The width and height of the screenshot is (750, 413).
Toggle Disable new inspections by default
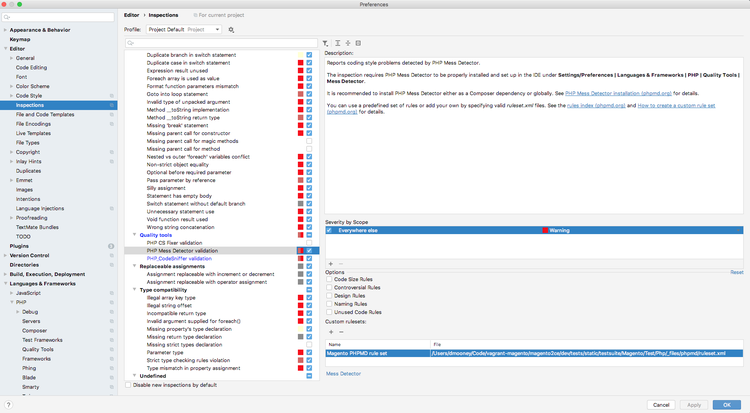(x=128, y=385)
